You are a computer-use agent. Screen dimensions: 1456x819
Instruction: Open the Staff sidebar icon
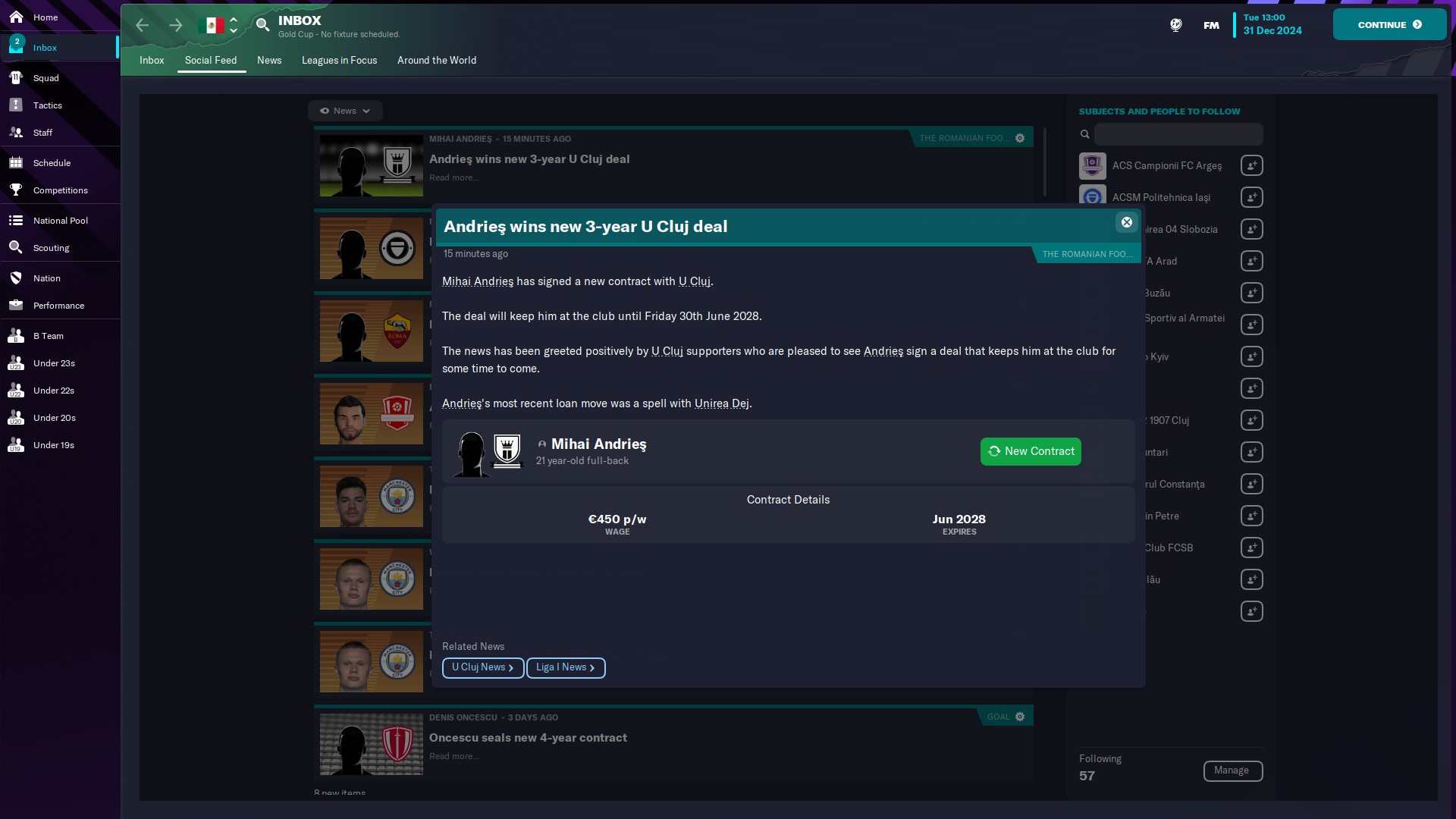[16, 132]
